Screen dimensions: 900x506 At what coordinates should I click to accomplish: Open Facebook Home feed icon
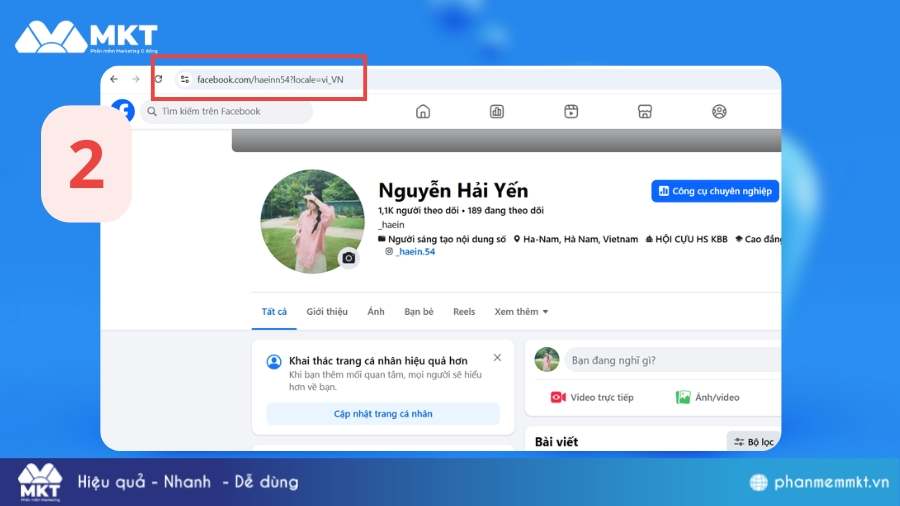[x=423, y=111]
